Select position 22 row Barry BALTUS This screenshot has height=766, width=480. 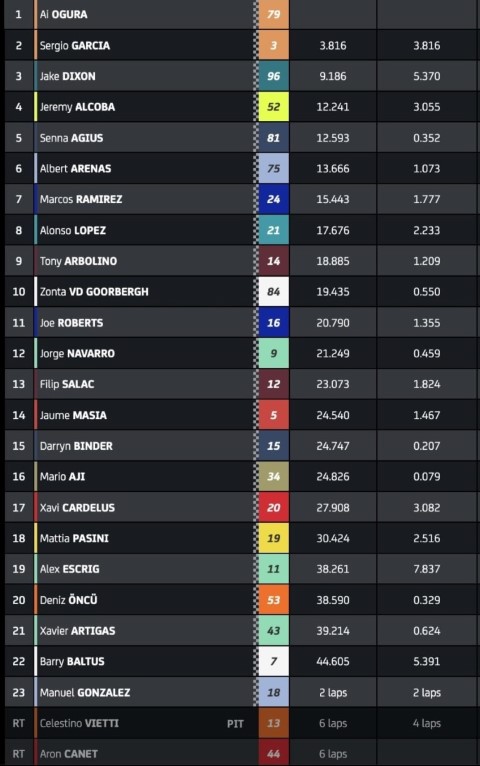240,661
